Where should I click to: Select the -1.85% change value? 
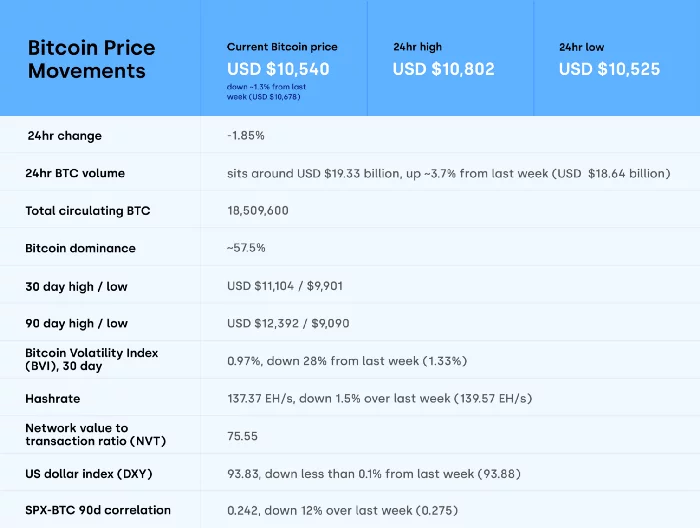pos(246,135)
